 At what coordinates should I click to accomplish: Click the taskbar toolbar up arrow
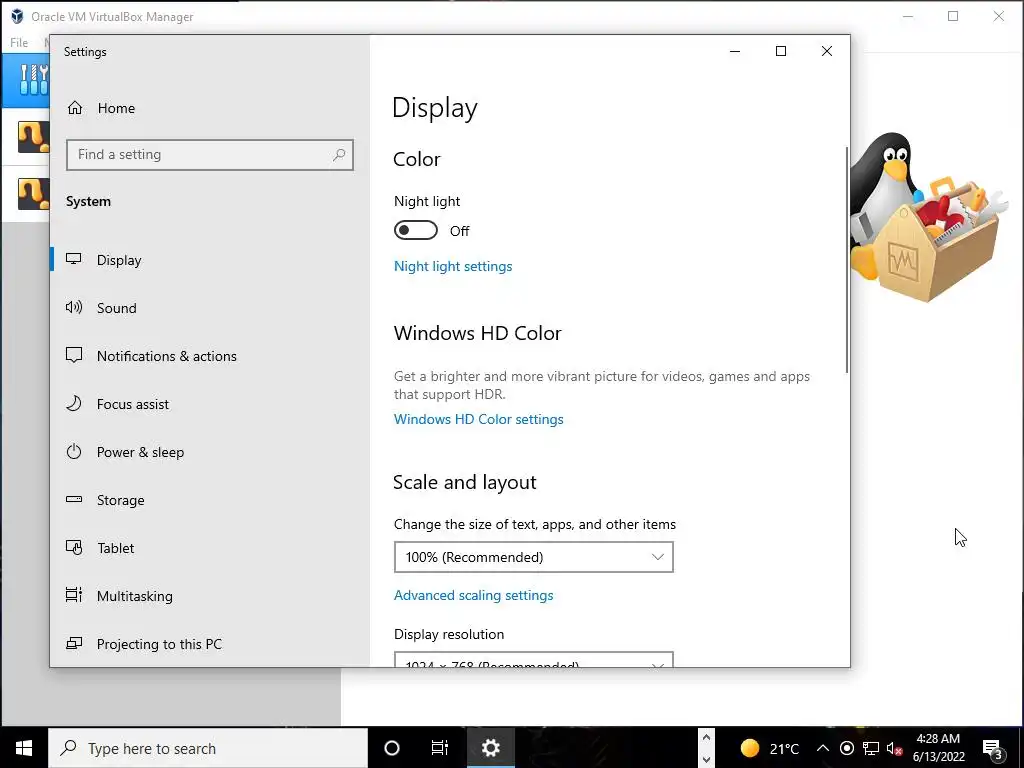(706, 737)
